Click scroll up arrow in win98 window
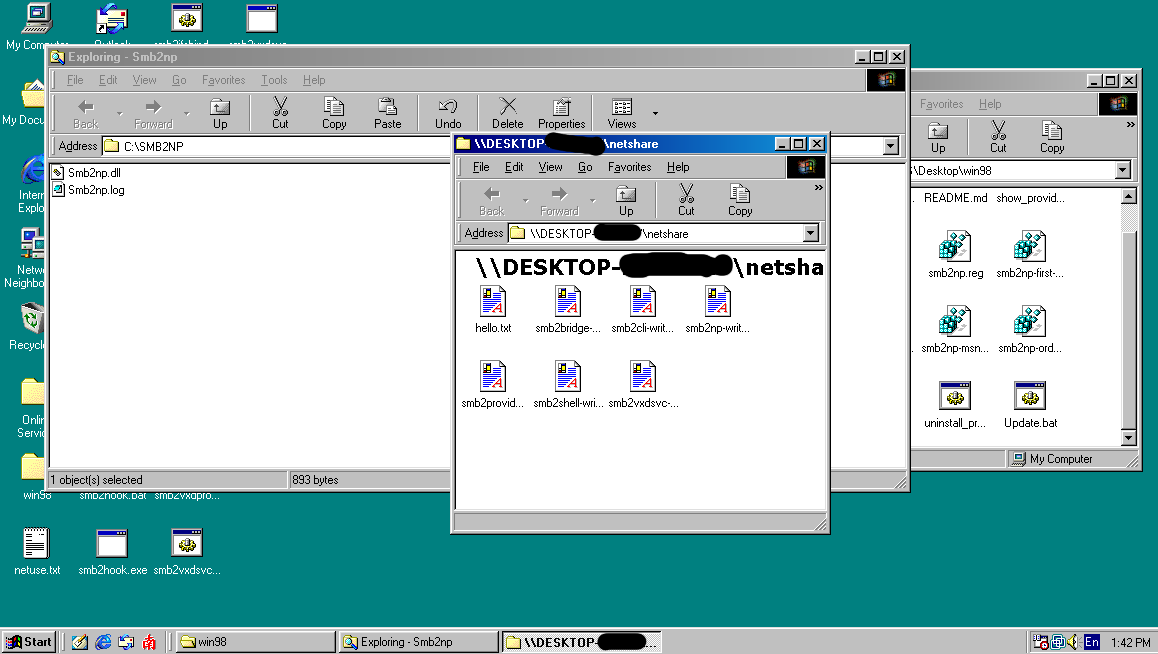This screenshot has width=1158, height=654. coord(1128,196)
